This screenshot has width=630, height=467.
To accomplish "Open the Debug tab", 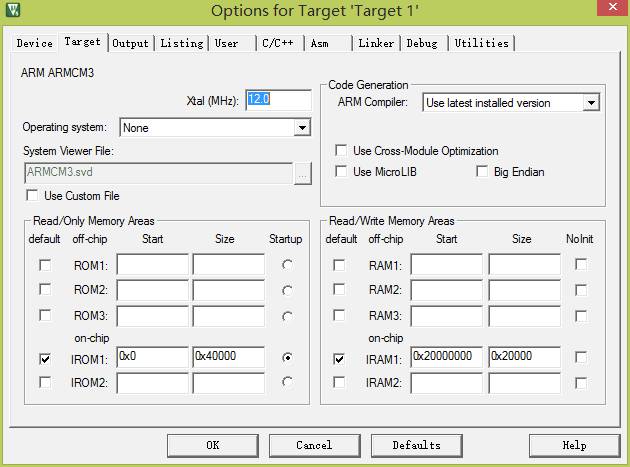I will [422, 43].
